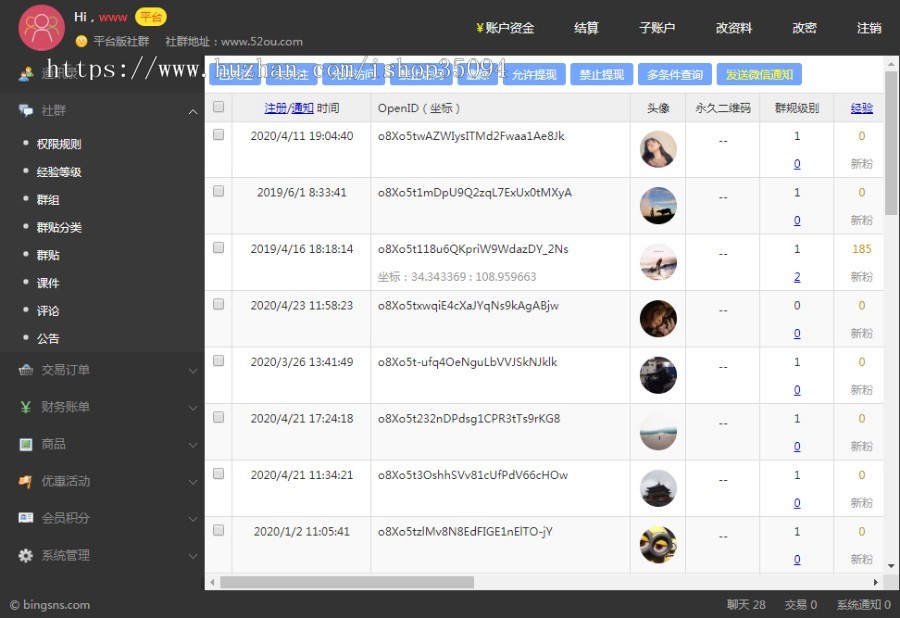Click the 商品 sidebar icon

26,444
